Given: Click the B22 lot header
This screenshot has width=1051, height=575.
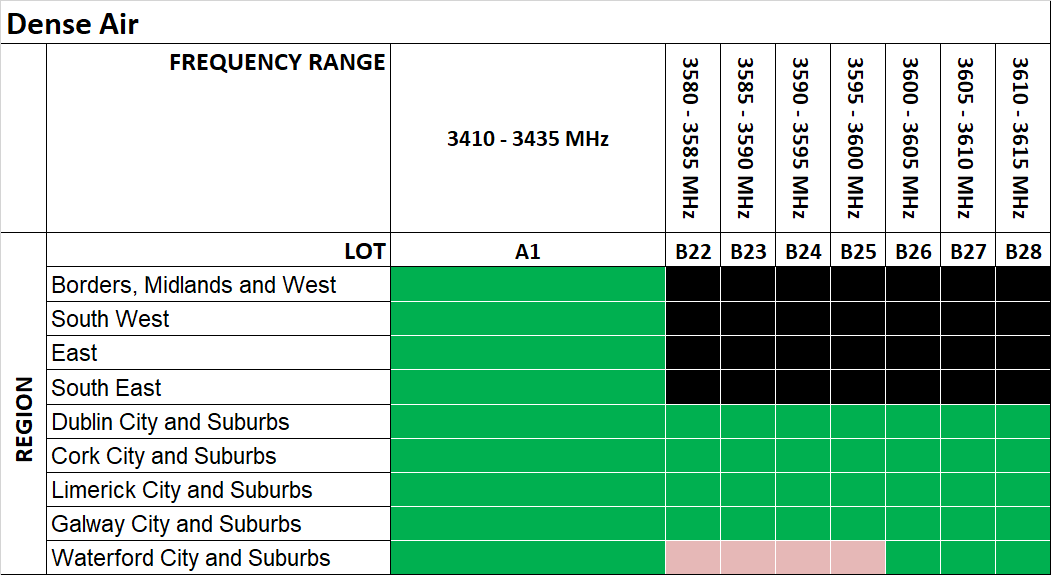Looking at the screenshot, I should pos(692,251).
